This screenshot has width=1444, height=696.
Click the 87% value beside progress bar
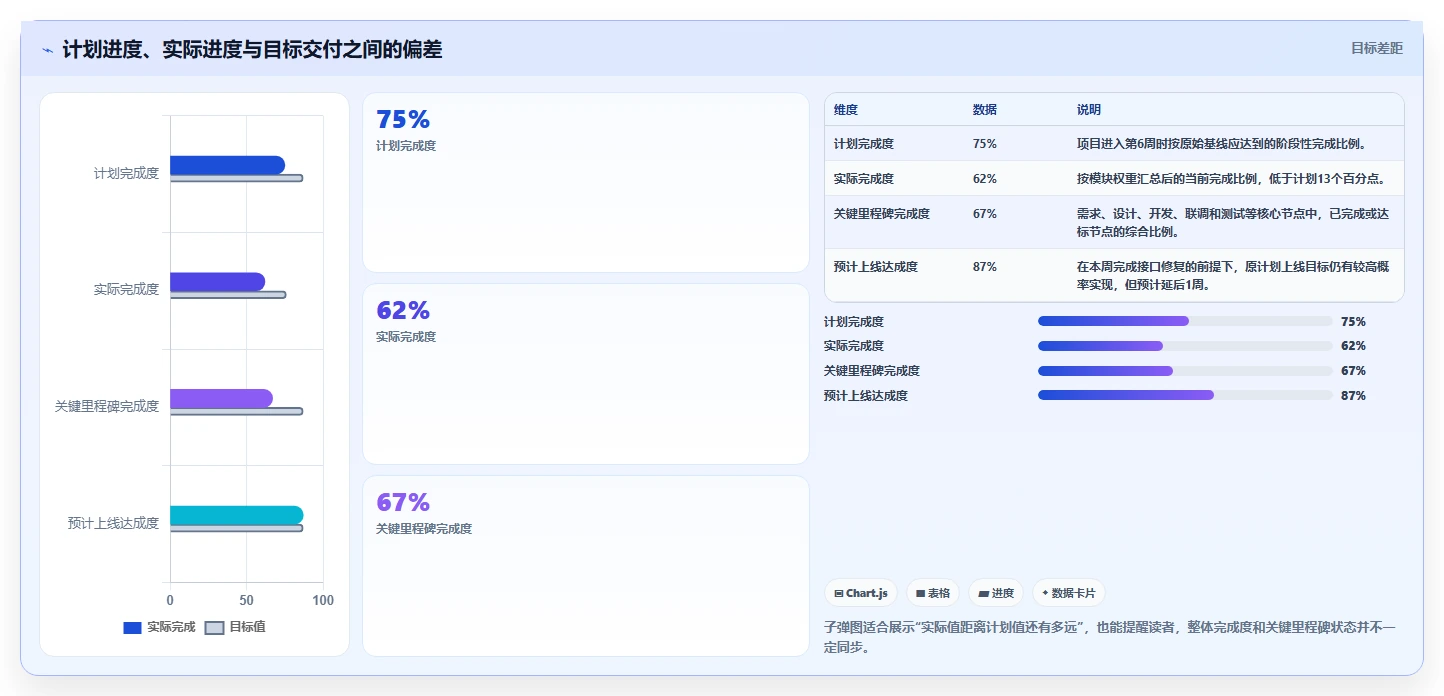point(1353,396)
